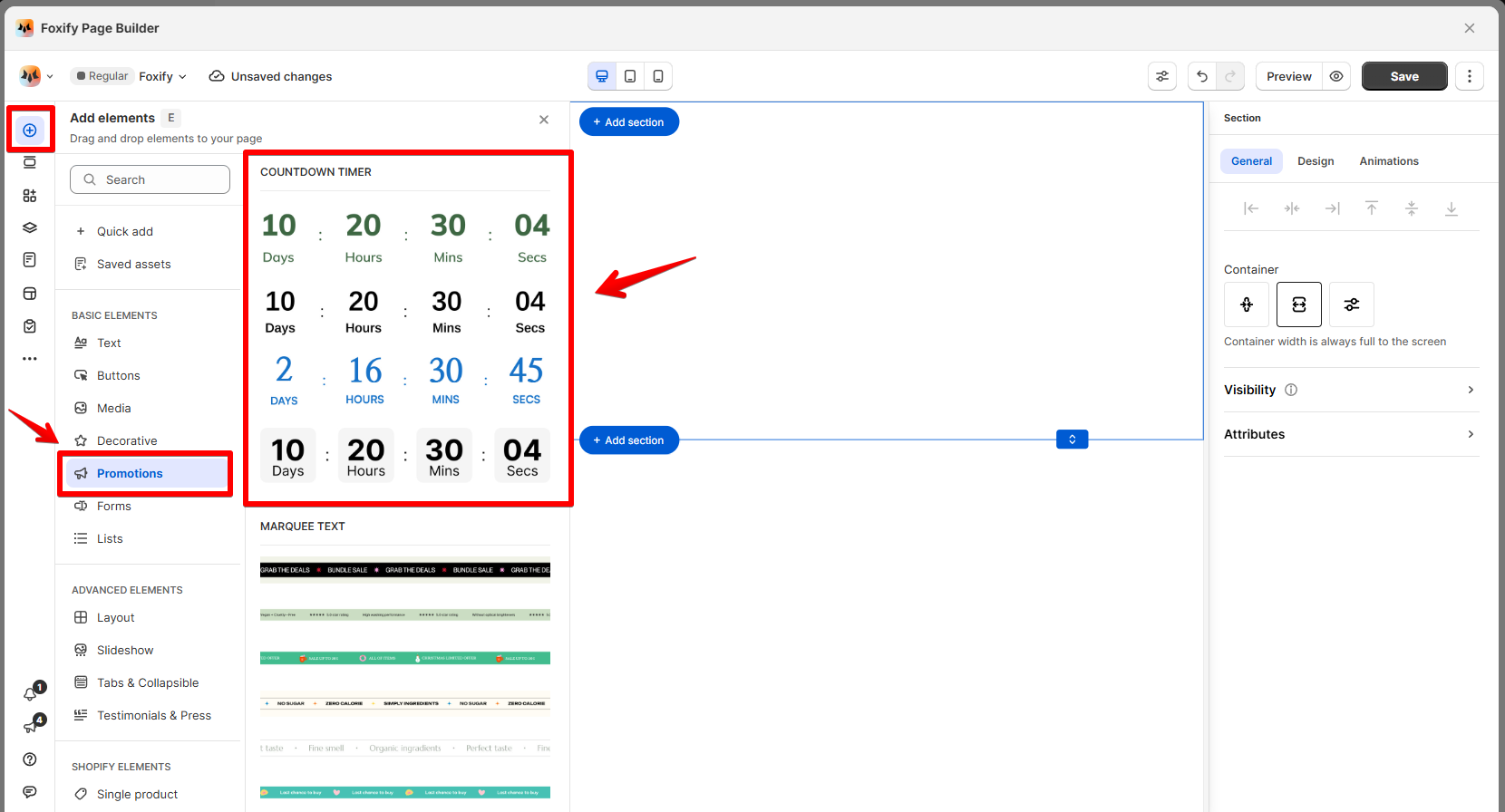The image size is (1505, 812).
Task: Click the elements Search field
Action: 150,179
